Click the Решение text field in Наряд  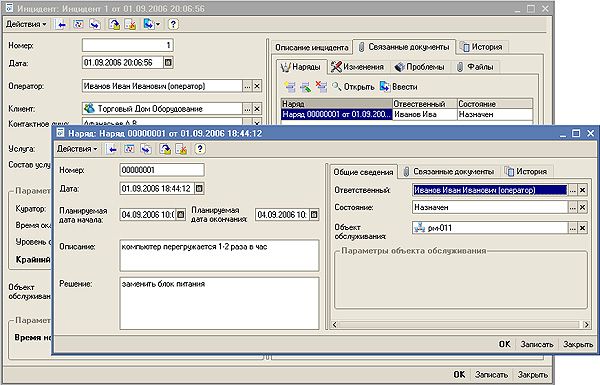click(x=219, y=303)
